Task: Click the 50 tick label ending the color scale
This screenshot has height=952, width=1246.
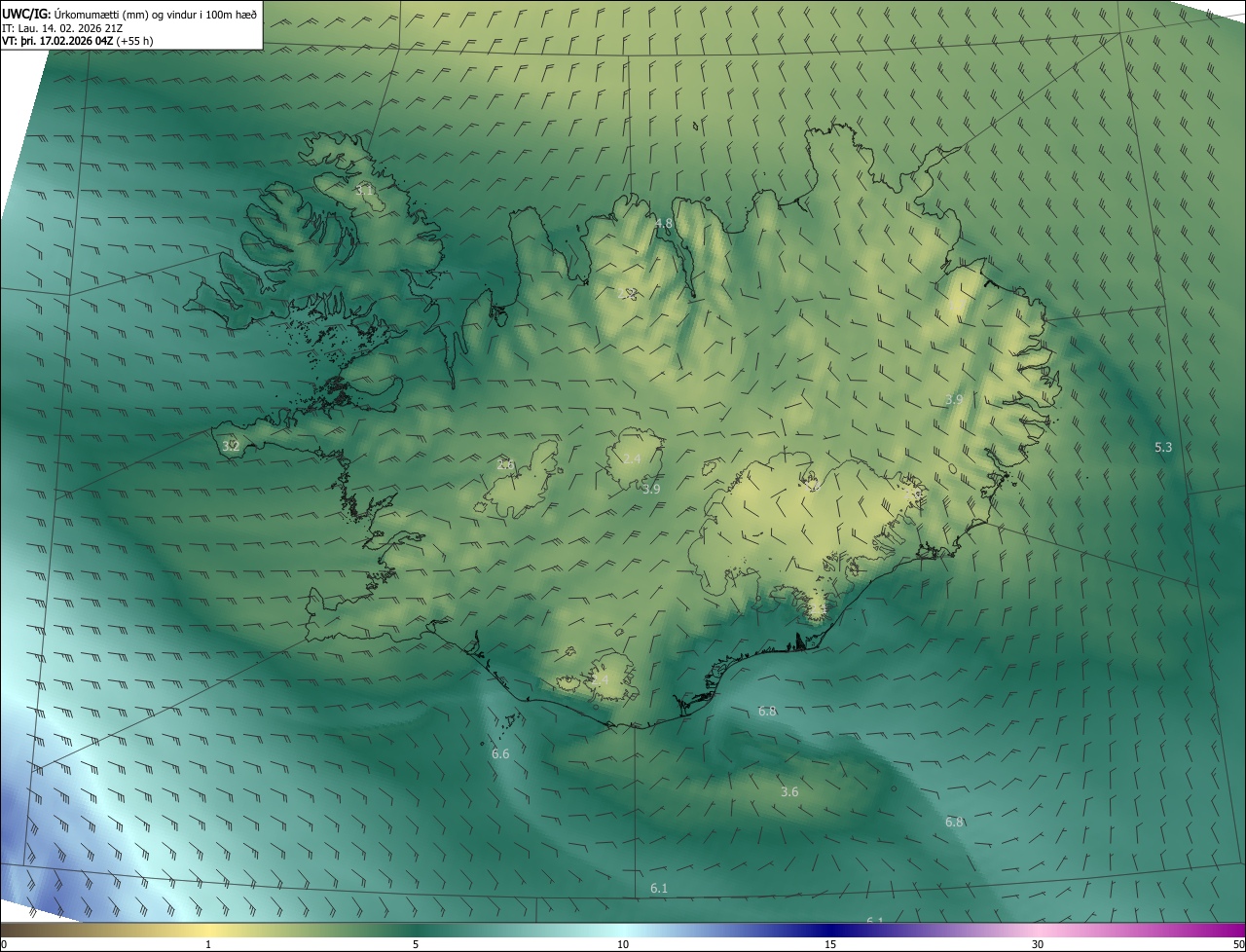Action: 1238,944
